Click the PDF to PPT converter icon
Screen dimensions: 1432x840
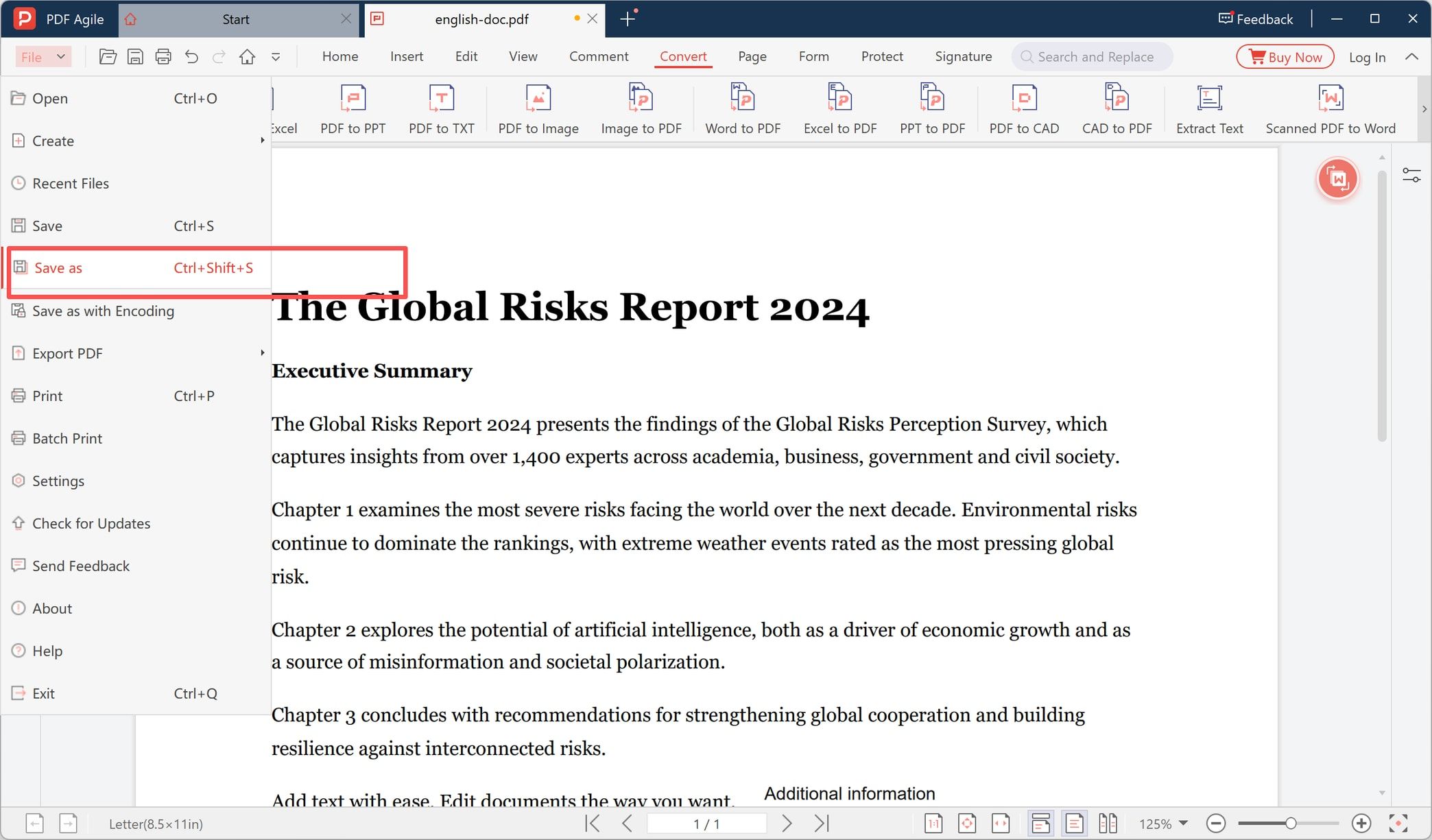click(x=353, y=109)
